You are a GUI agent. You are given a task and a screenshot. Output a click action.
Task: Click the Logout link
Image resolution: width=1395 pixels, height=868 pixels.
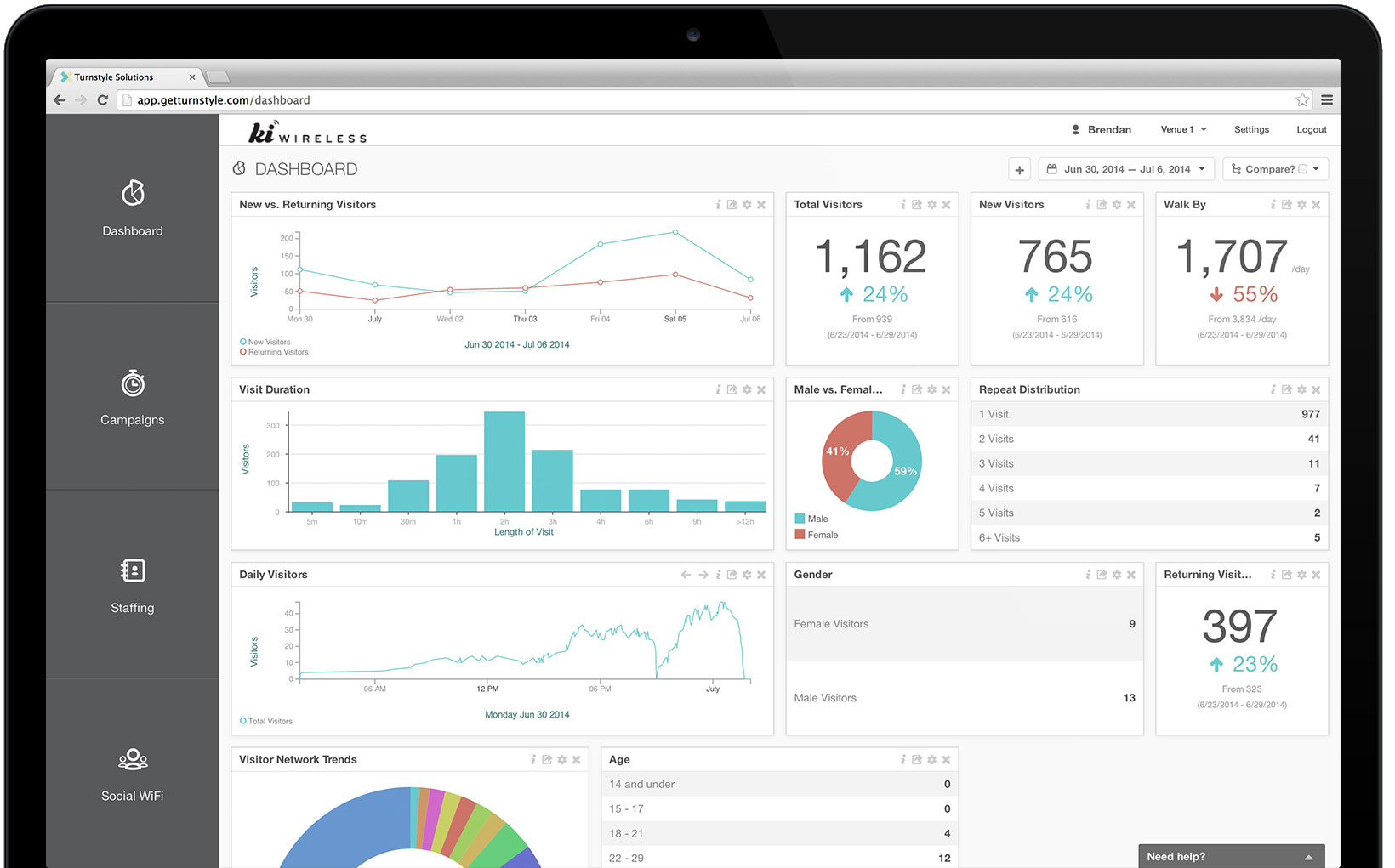(x=1311, y=129)
